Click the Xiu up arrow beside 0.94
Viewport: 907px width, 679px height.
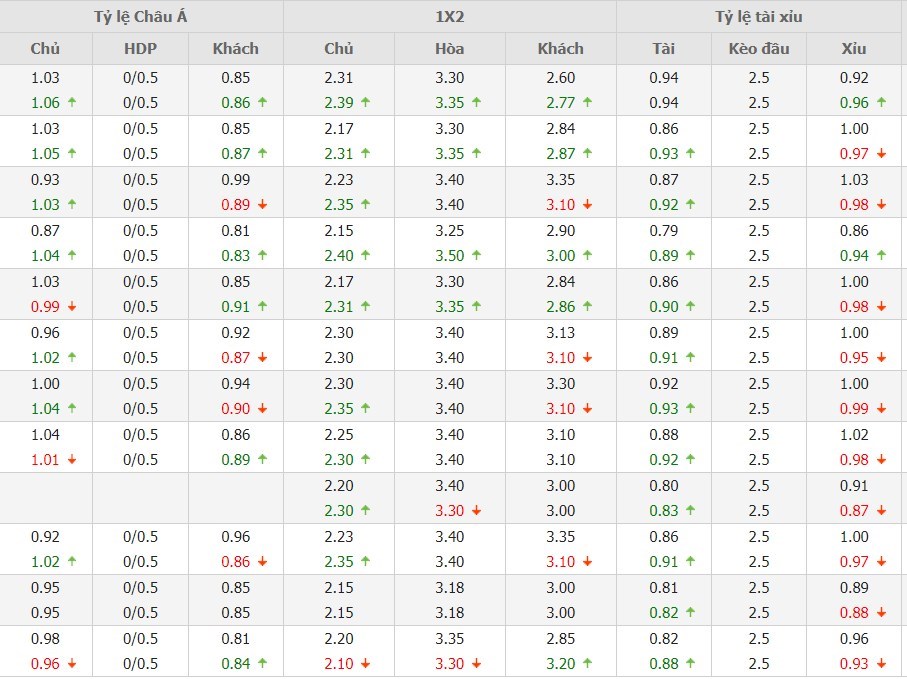(881, 255)
